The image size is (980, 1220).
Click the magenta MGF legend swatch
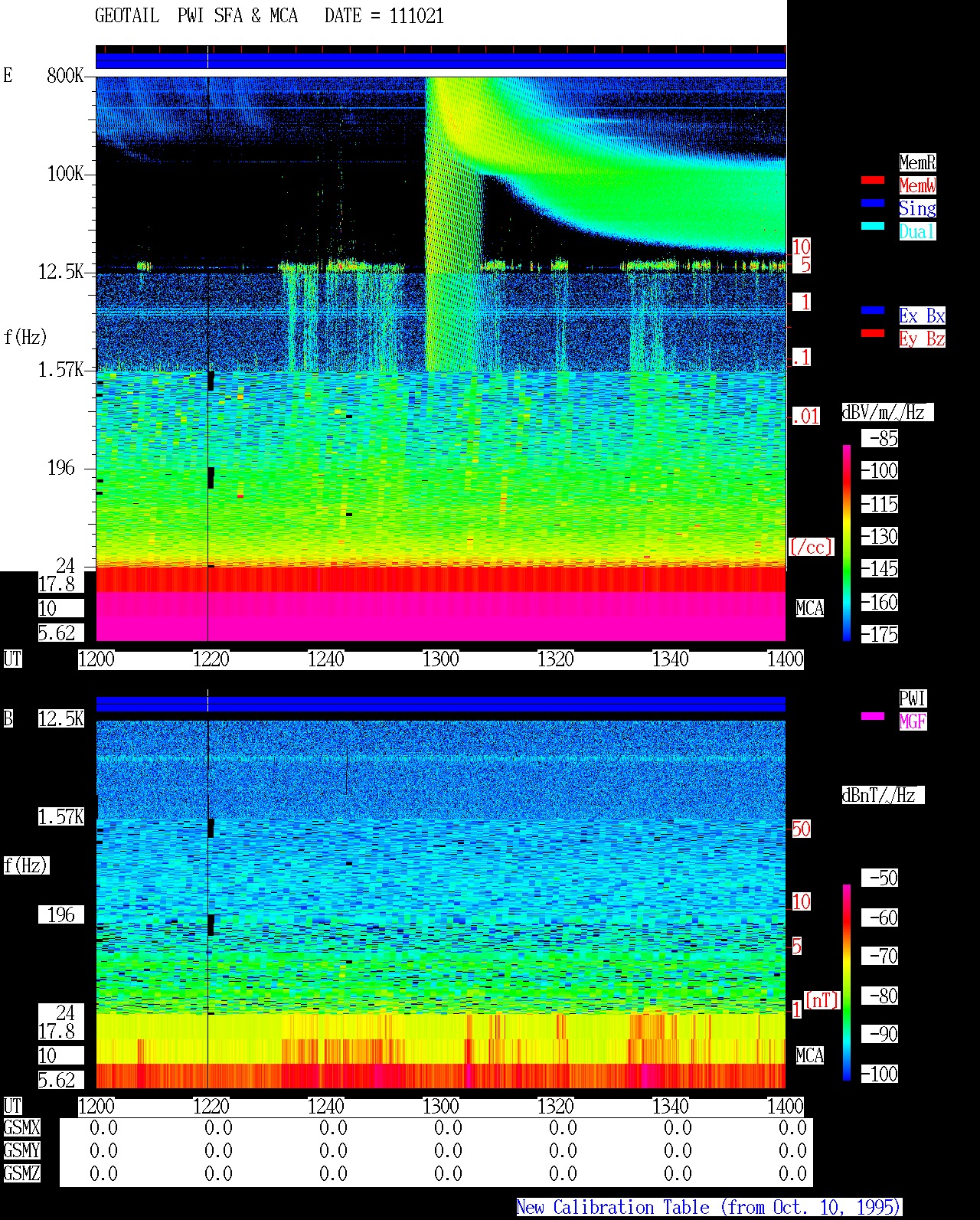tap(873, 716)
